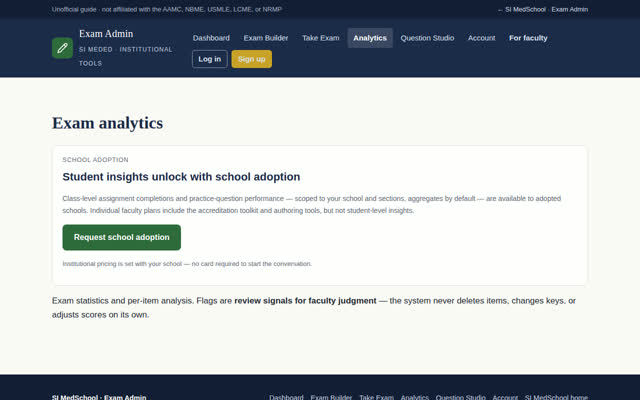The height and width of the screenshot is (400, 640).
Task: Open the For faculty link
Action: (528, 38)
